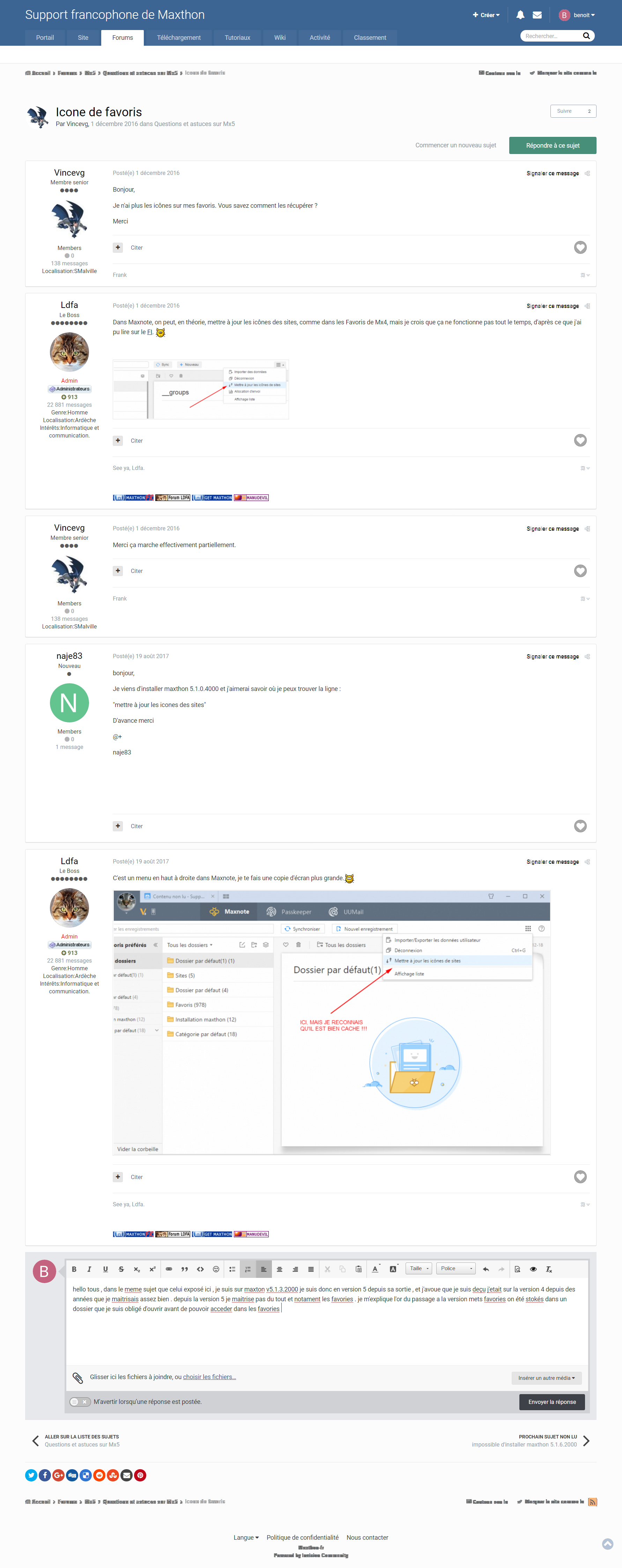The image size is (622, 1568).
Task: Open Site tab
Action: click(83, 38)
